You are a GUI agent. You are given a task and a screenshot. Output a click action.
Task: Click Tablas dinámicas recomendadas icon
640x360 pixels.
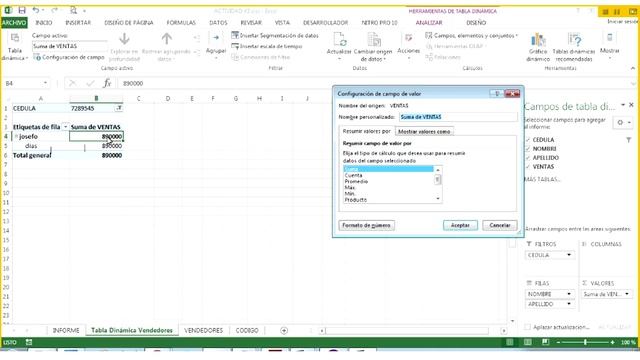(x=574, y=40)
